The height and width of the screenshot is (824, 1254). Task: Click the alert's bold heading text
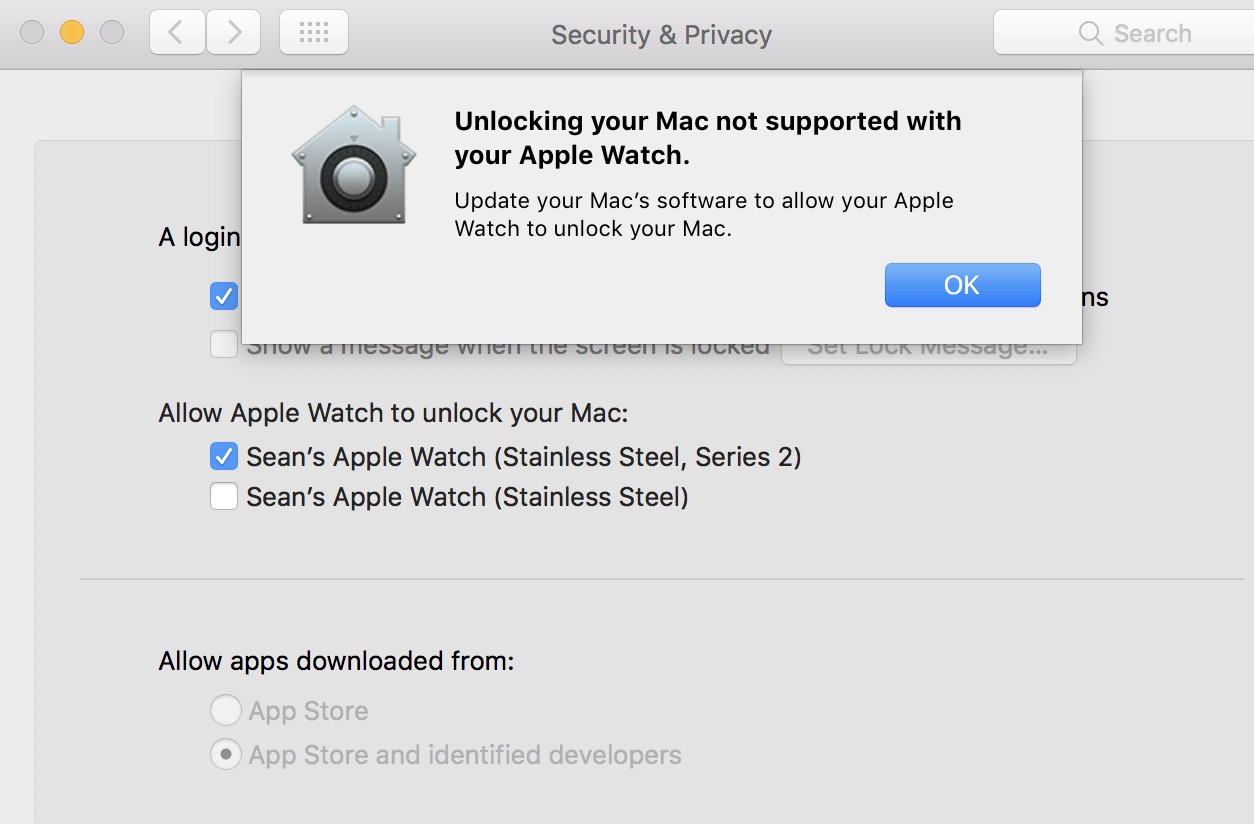(708, 138)
